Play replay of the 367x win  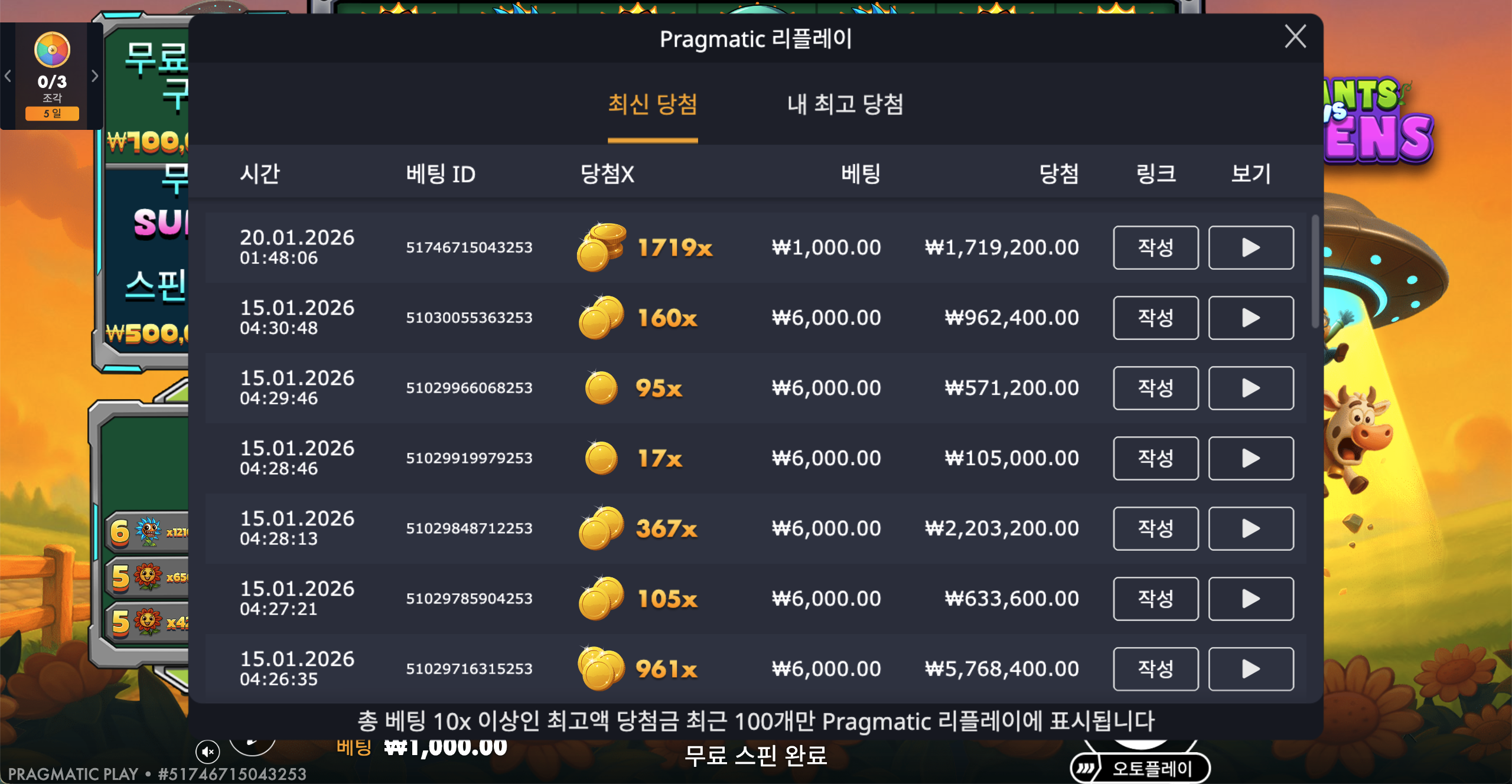[1251, 528]
